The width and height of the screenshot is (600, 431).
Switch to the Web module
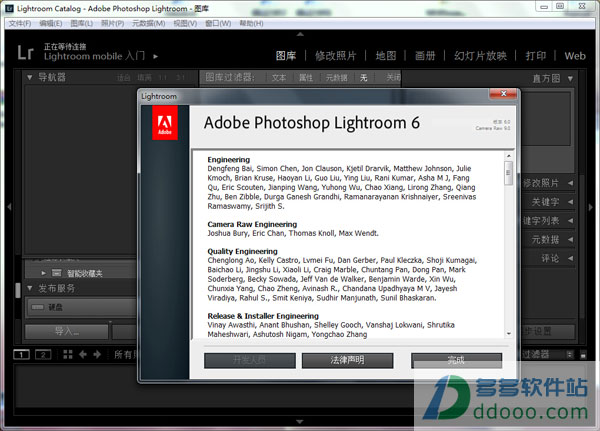(575, 56)
